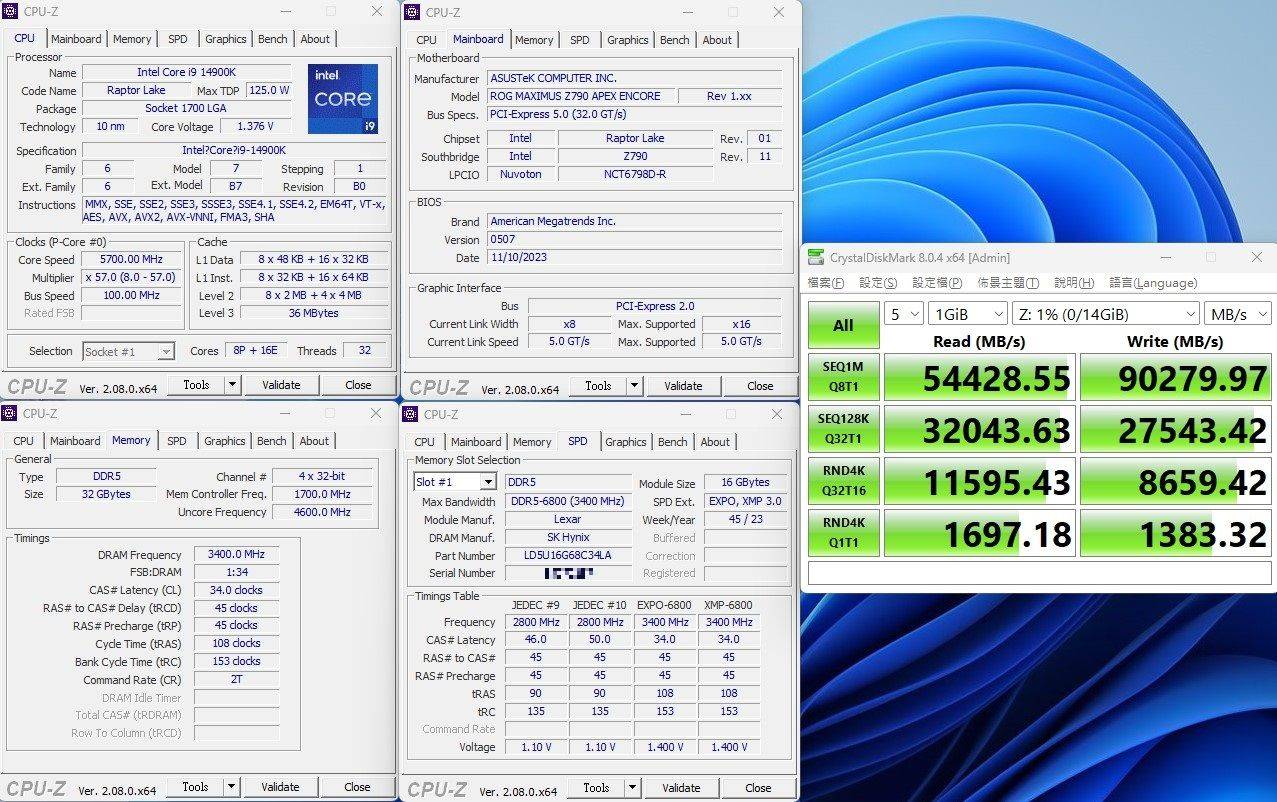Click the Core Speed value 5700.00 MHz

pos(131,259)
